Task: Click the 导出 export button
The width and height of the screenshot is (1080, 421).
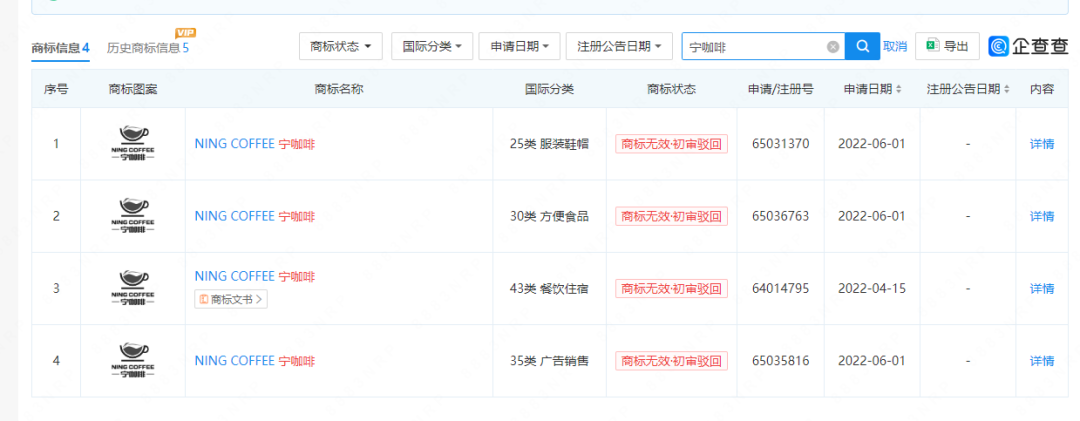Action: point(947,46)
